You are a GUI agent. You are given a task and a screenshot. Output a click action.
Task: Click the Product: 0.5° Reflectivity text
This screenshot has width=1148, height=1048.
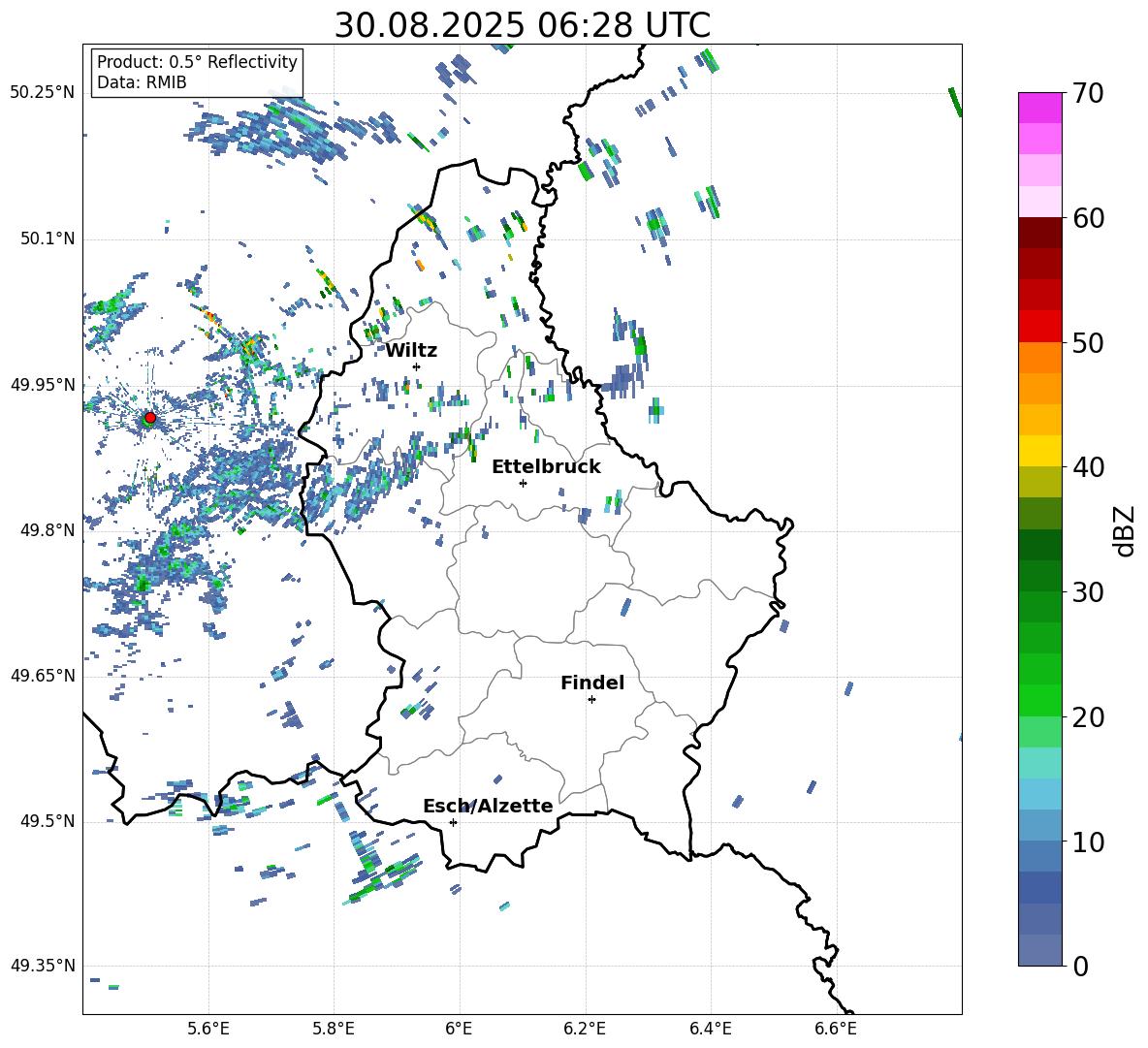coord(197,62)
